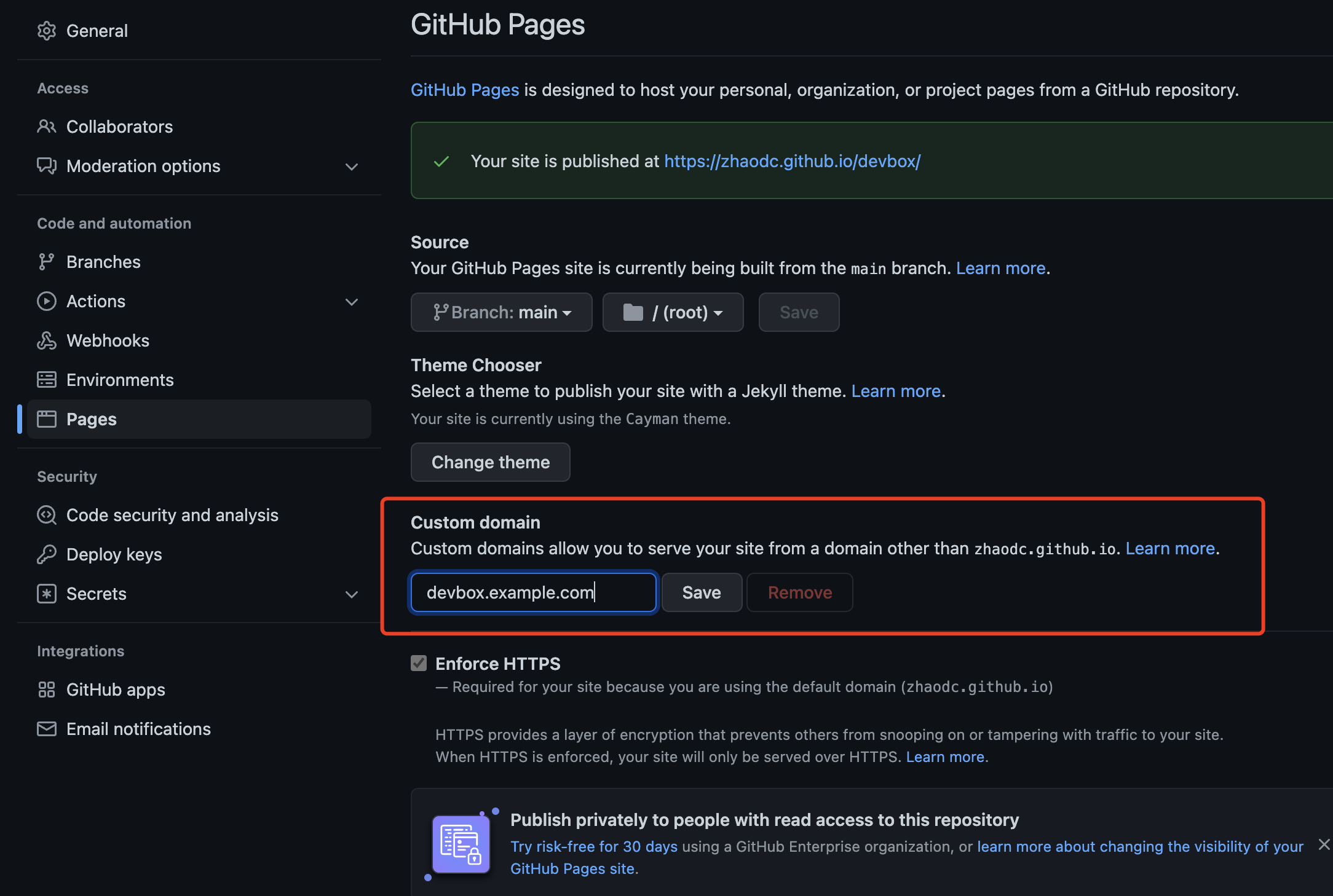The height and width of the screenshot is (896, 1333).
Task: Click the Collaborators people icon
Action: click(47, 127)
